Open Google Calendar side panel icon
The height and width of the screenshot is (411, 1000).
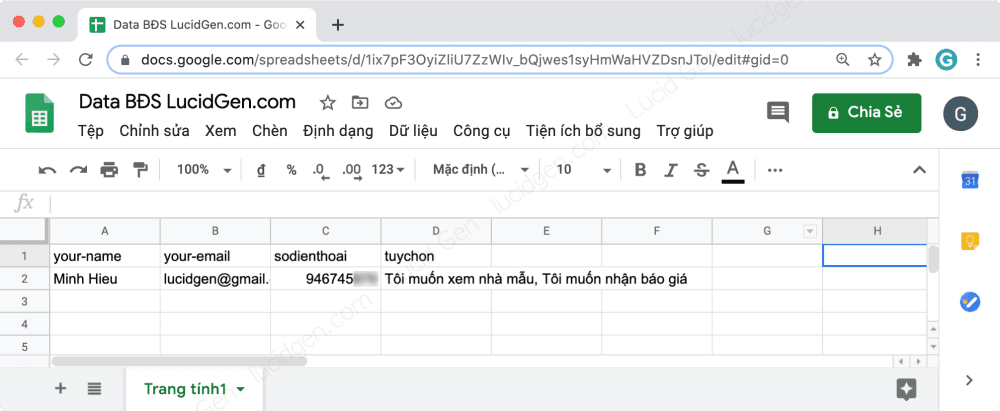(969, 181)
